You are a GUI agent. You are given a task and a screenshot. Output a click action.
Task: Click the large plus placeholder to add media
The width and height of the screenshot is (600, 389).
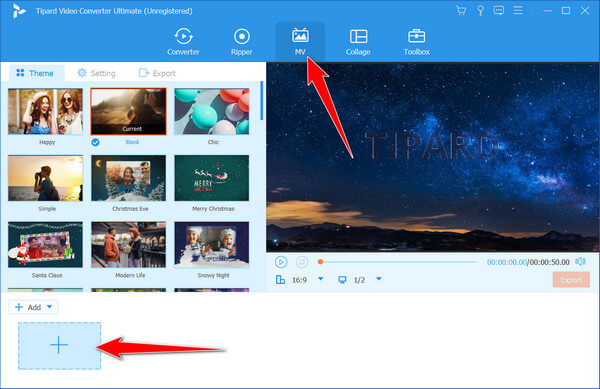coord(59,345)
